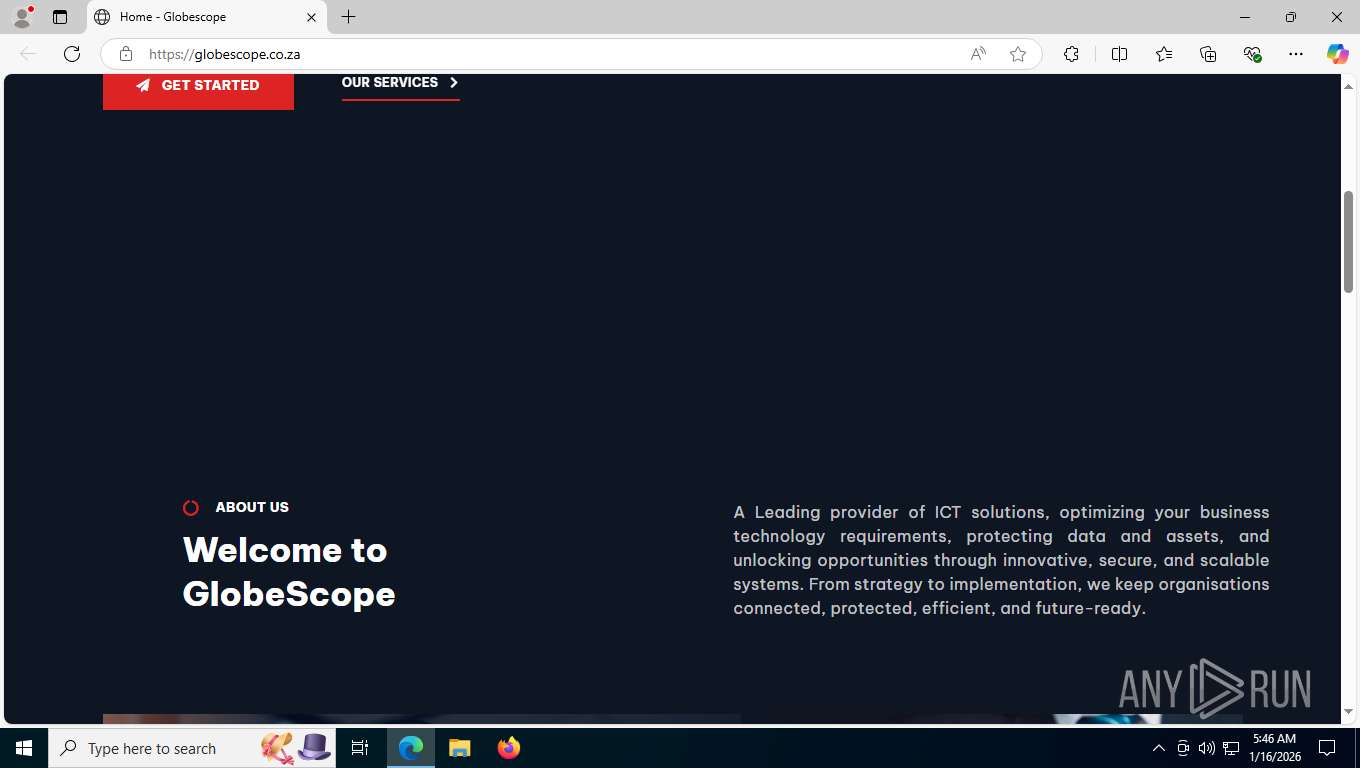Close the Home - Globescope tab
The image size is (1360, 768).
click(x=311, y=17)
